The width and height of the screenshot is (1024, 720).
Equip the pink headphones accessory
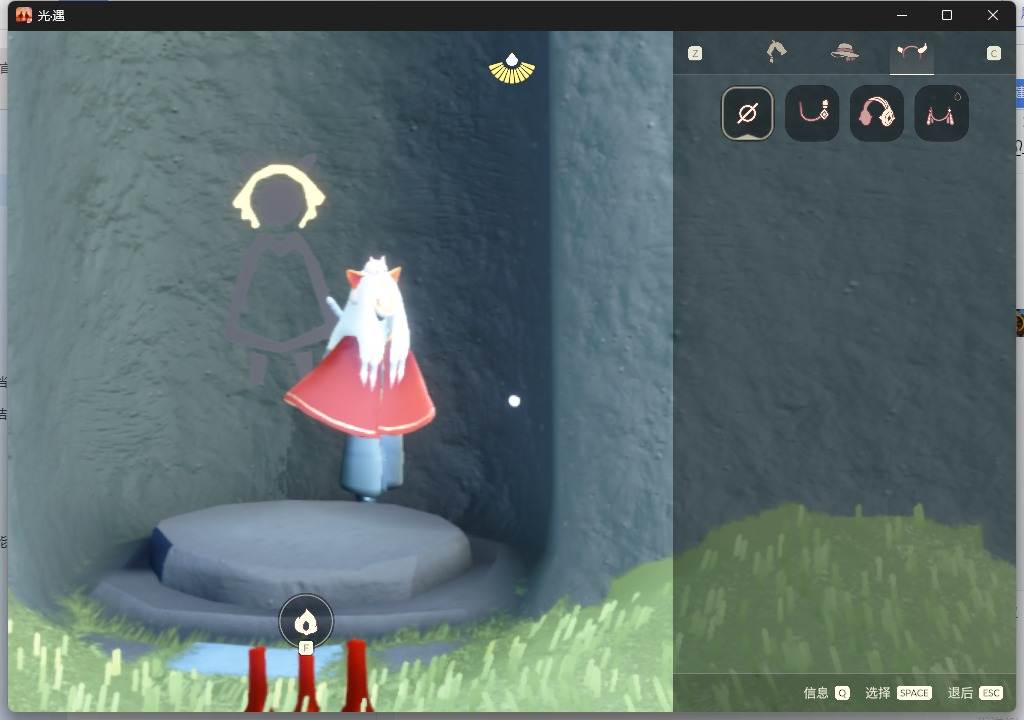coord(876,114)
